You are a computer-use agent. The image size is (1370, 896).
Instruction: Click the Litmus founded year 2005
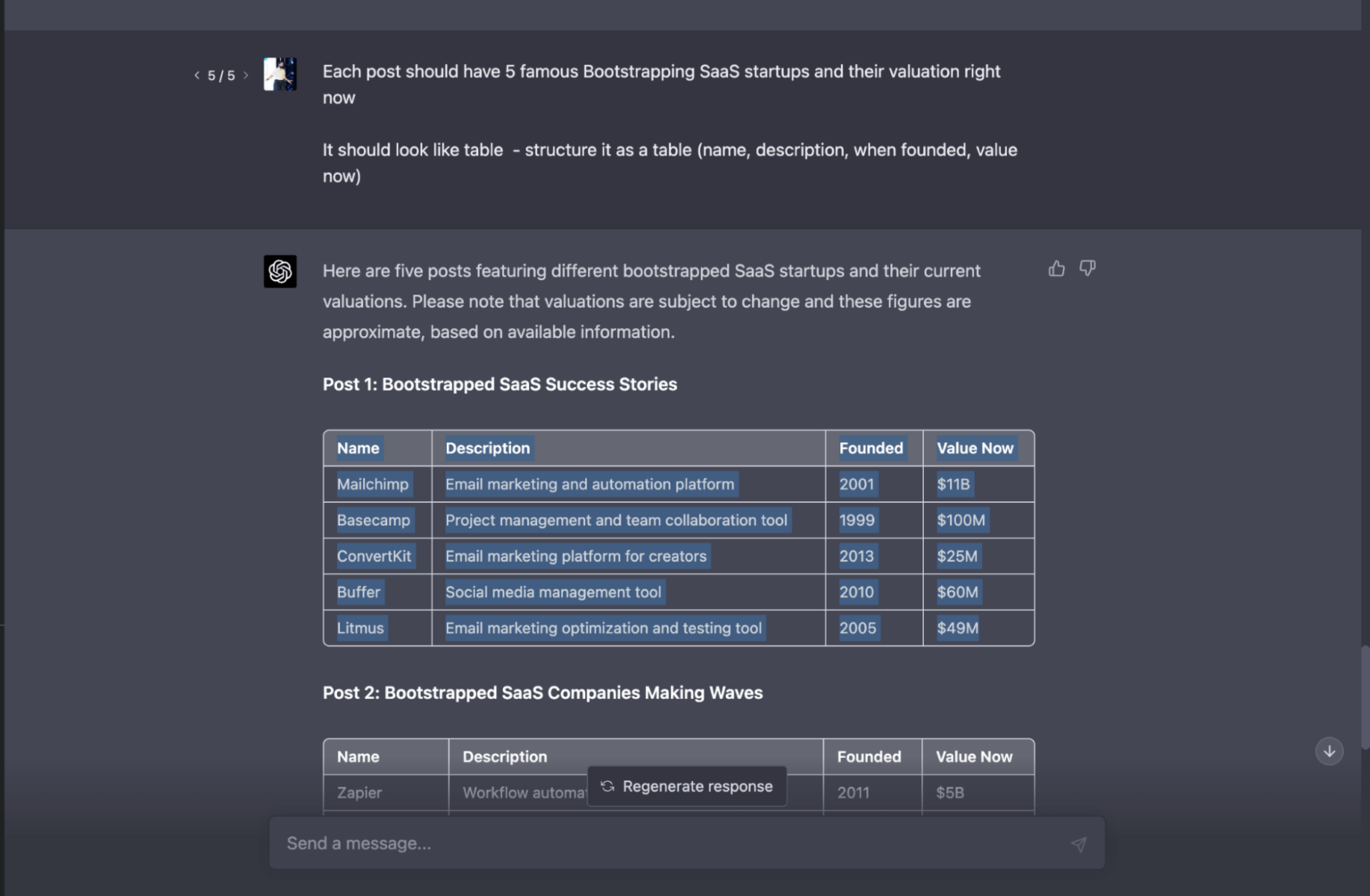coord(856,628)
